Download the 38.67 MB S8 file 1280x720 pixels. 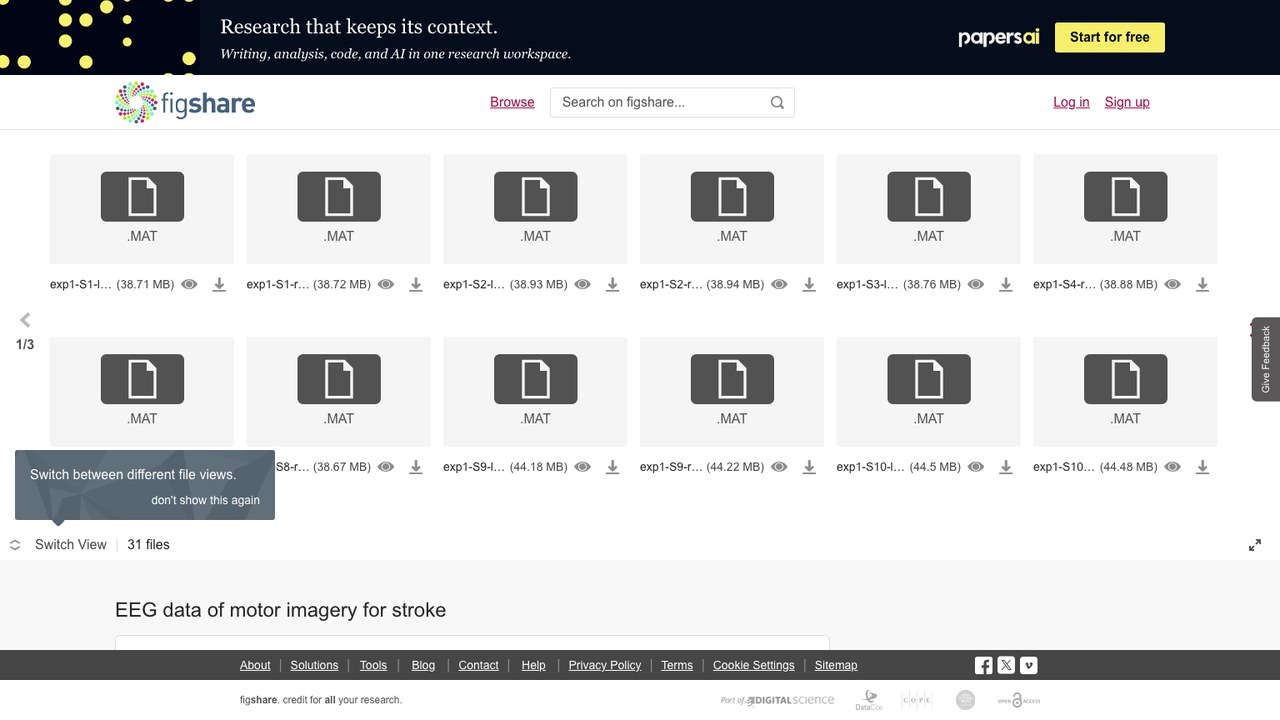click(416, 467)
